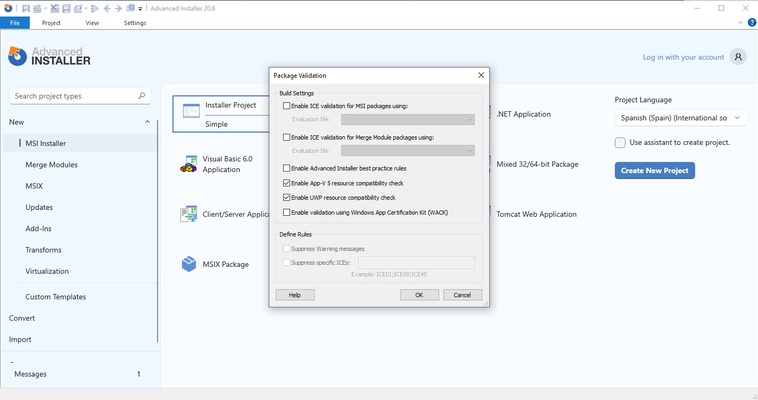Image resolution: width=758 pixels, height=400 pixels.
Task: Enable Advanced Installer best practice rules
Action: coord(287,168)
